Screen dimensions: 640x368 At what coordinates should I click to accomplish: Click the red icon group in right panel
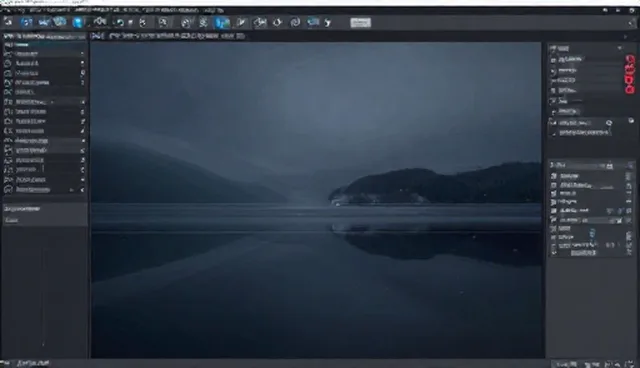click(x=630, y=75)
